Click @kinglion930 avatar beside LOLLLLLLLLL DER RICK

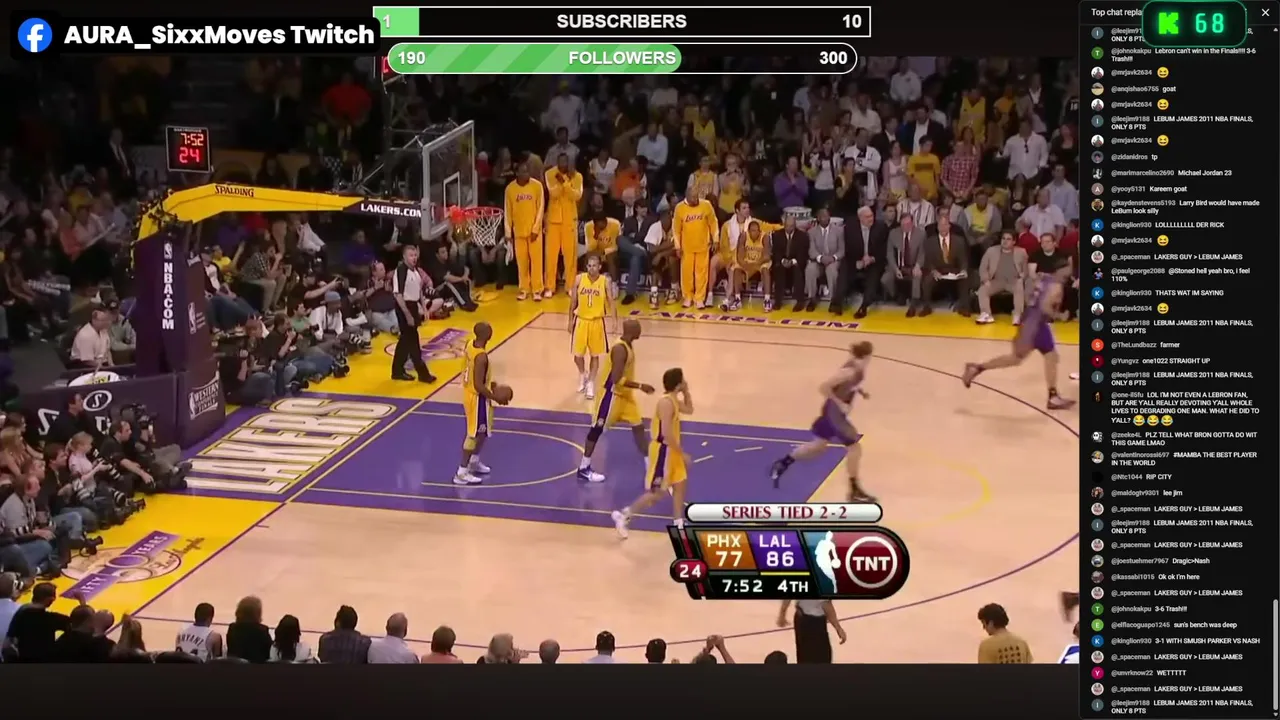click(1097, 225)
